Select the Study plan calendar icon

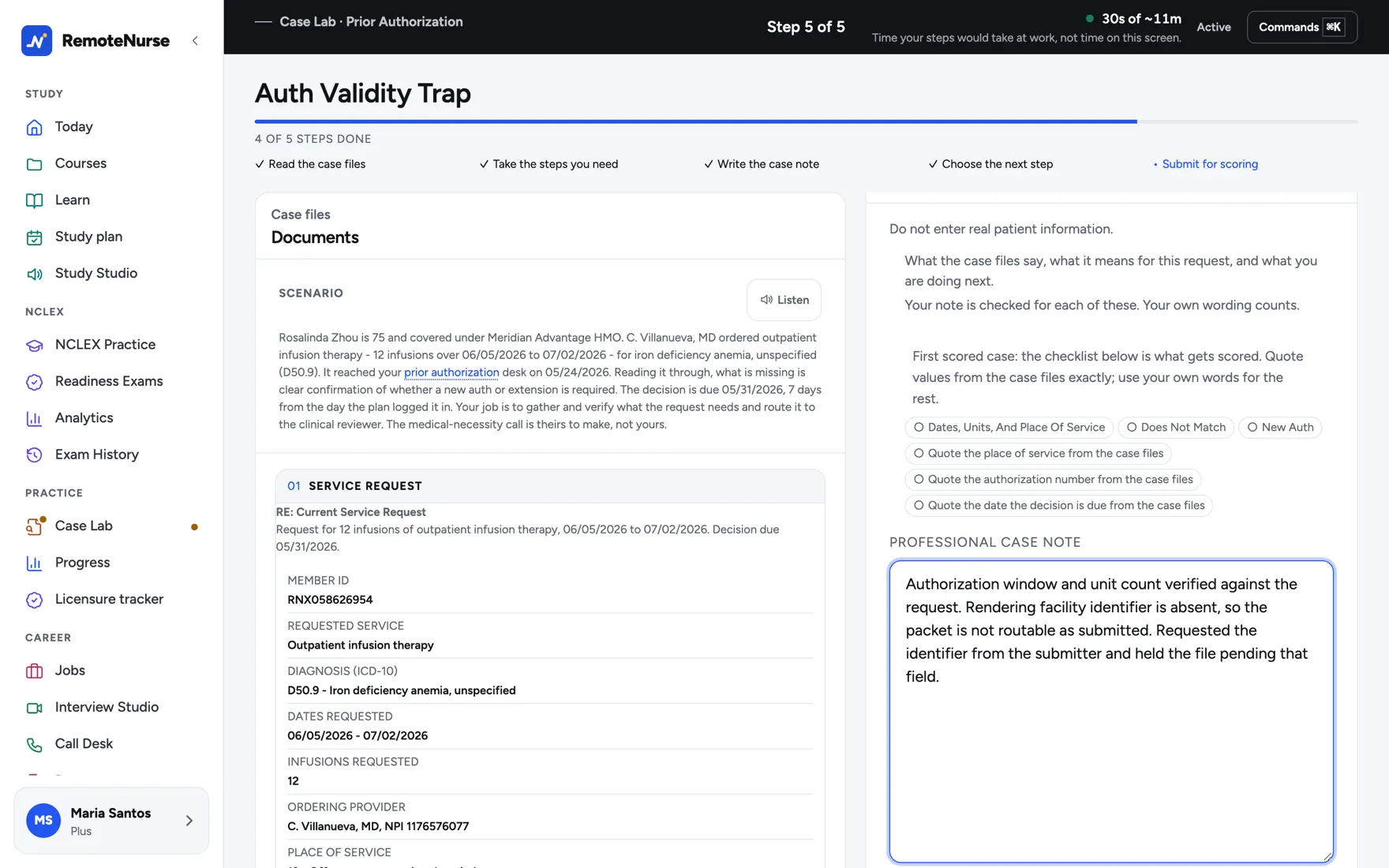(34, 237)
